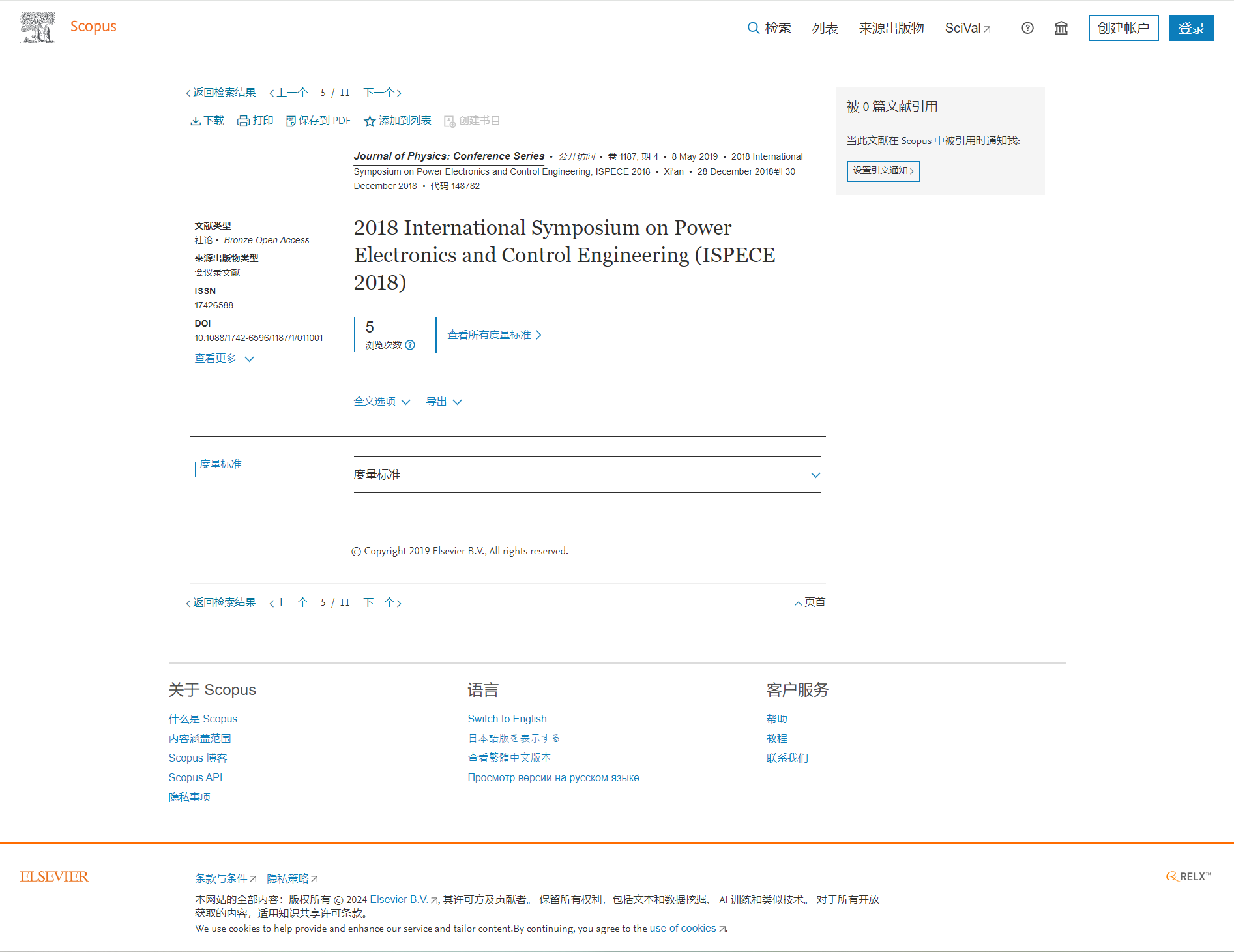Click the 下载 download icon
This screenshot has width=1234, height=952.
[196, 121]
